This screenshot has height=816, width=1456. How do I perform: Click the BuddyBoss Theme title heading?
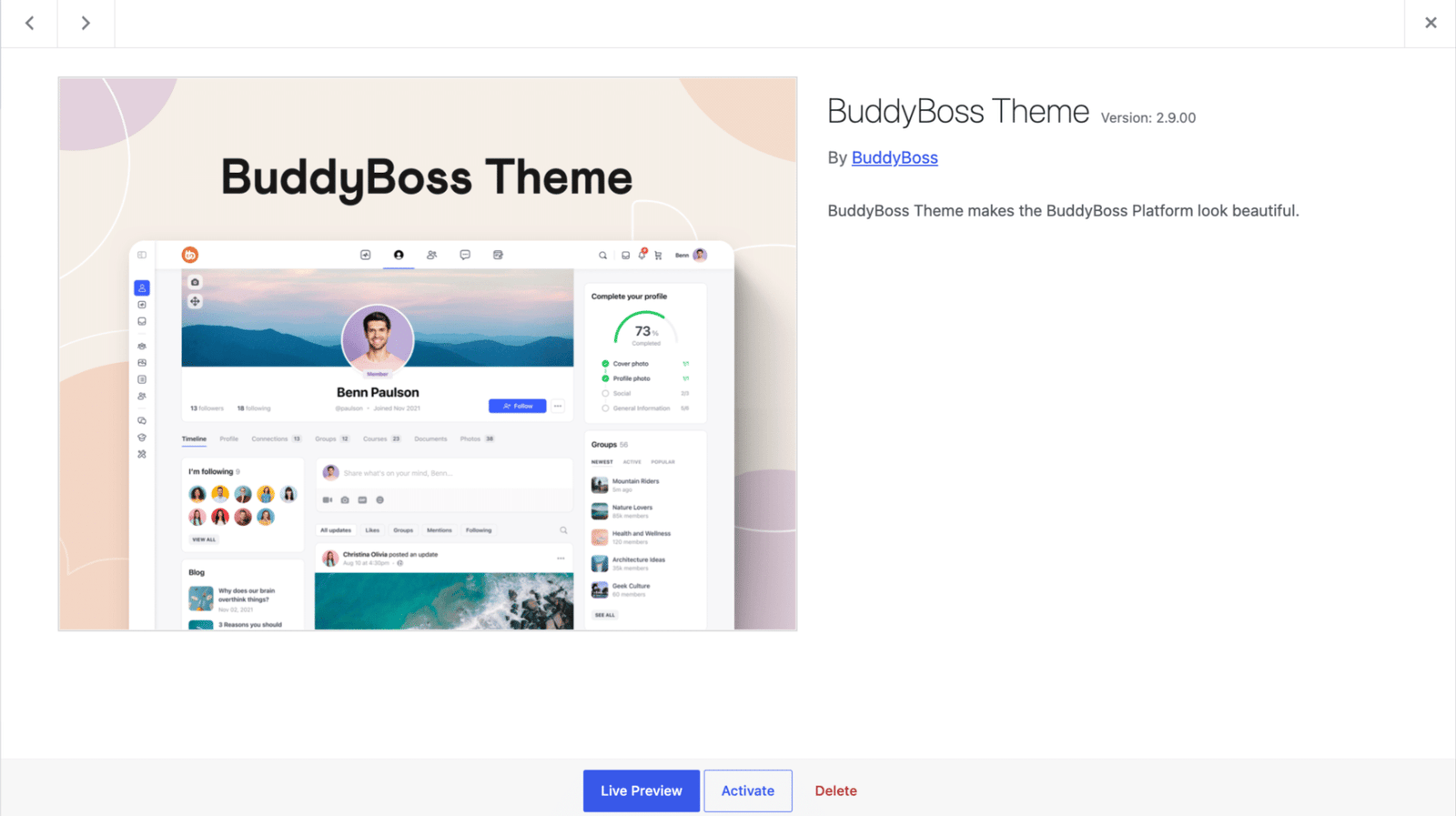958,111
